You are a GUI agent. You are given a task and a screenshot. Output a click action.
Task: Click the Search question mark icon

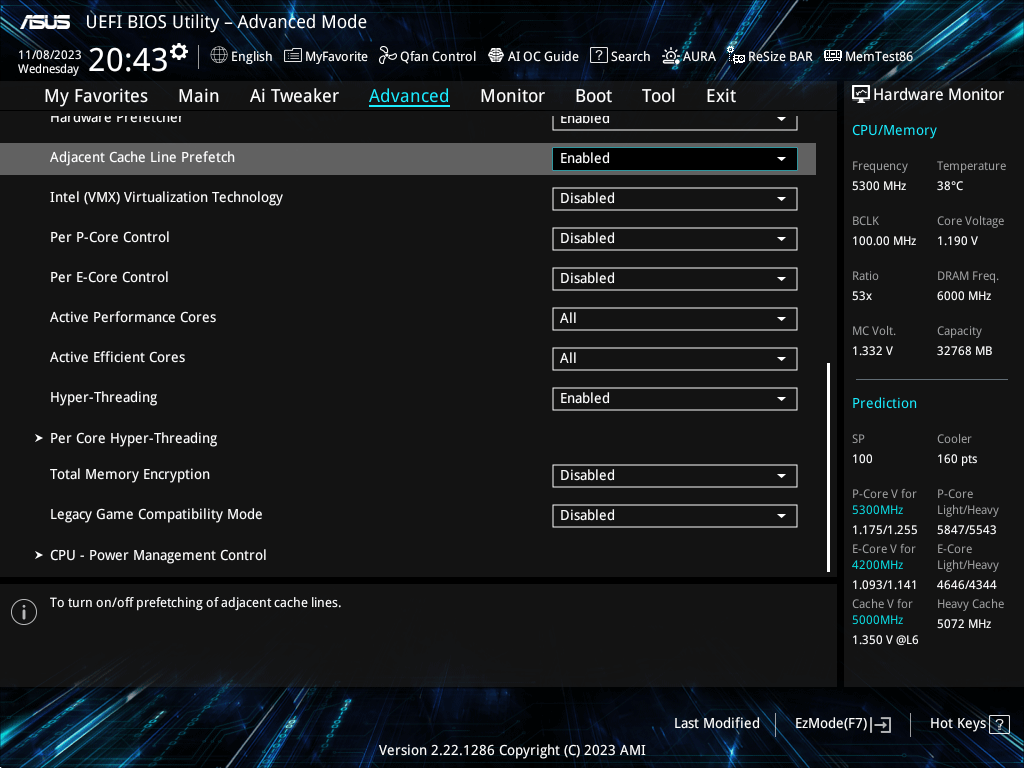click(x=598, y=56)
